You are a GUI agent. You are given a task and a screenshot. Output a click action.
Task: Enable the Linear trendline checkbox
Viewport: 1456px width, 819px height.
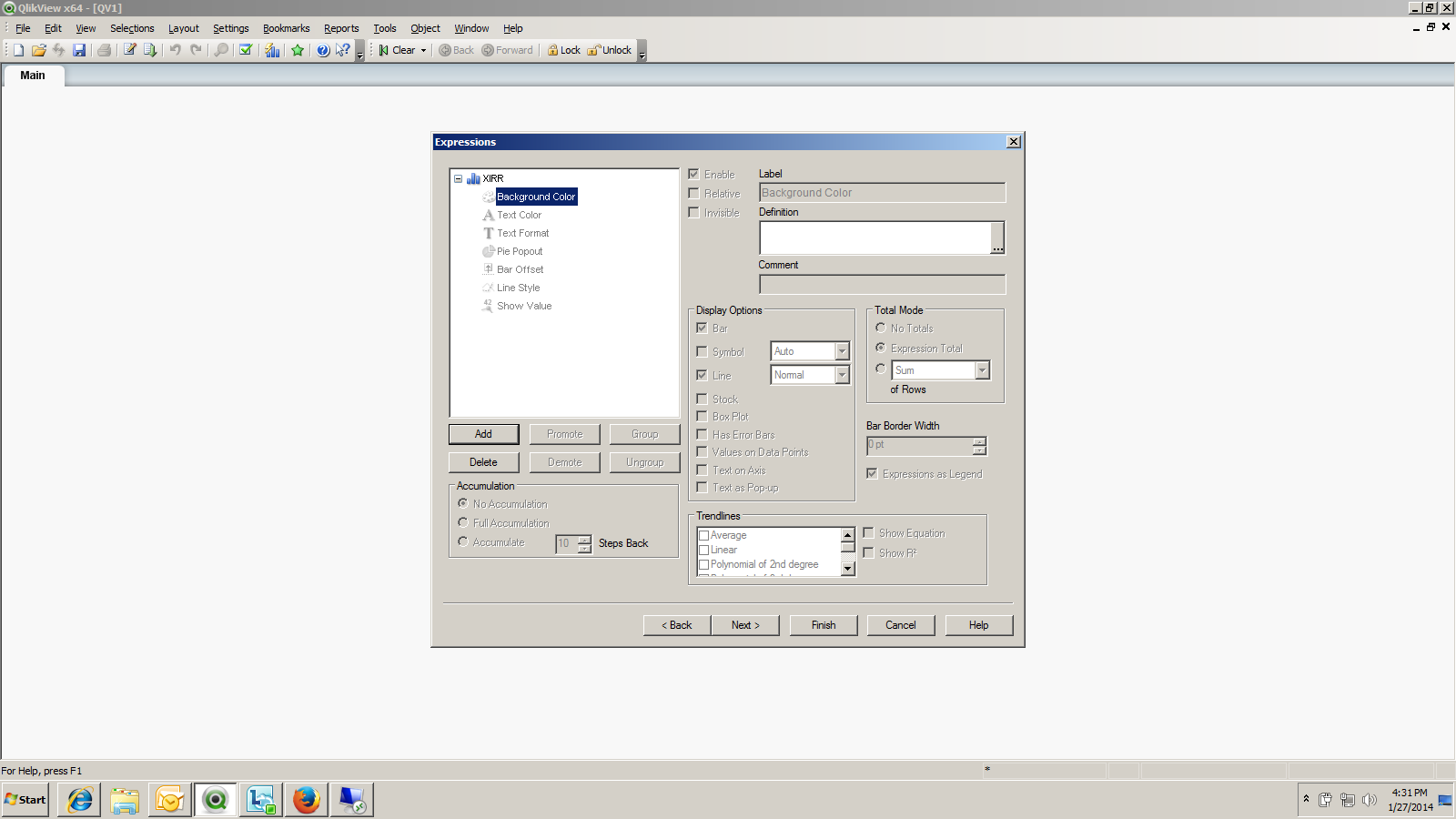click(703, 551)
